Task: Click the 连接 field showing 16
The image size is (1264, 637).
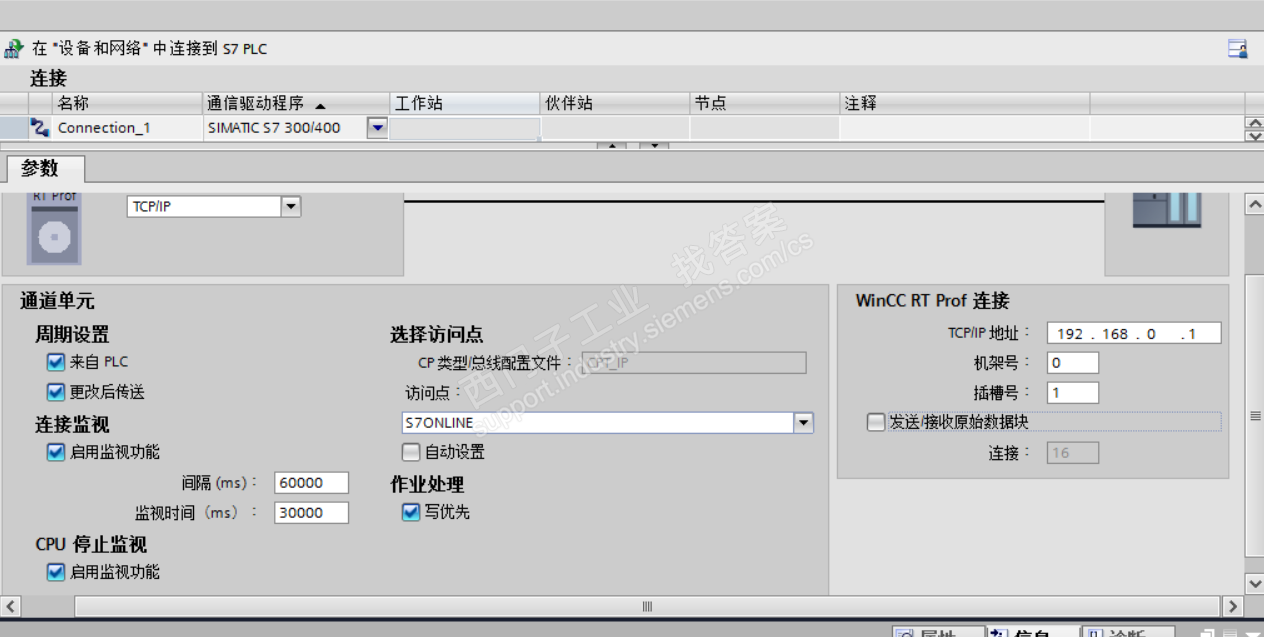Action: [x=1073, y=452]
